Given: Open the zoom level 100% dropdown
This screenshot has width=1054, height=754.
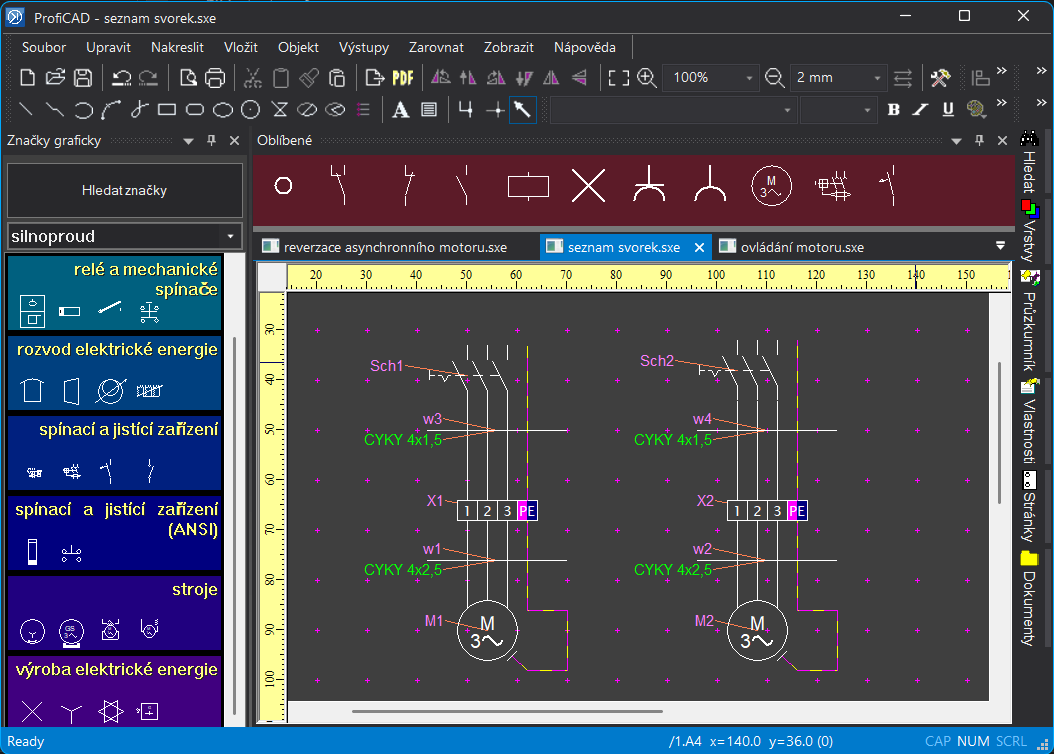Looking at the screenshot, I should pos(749,78).
